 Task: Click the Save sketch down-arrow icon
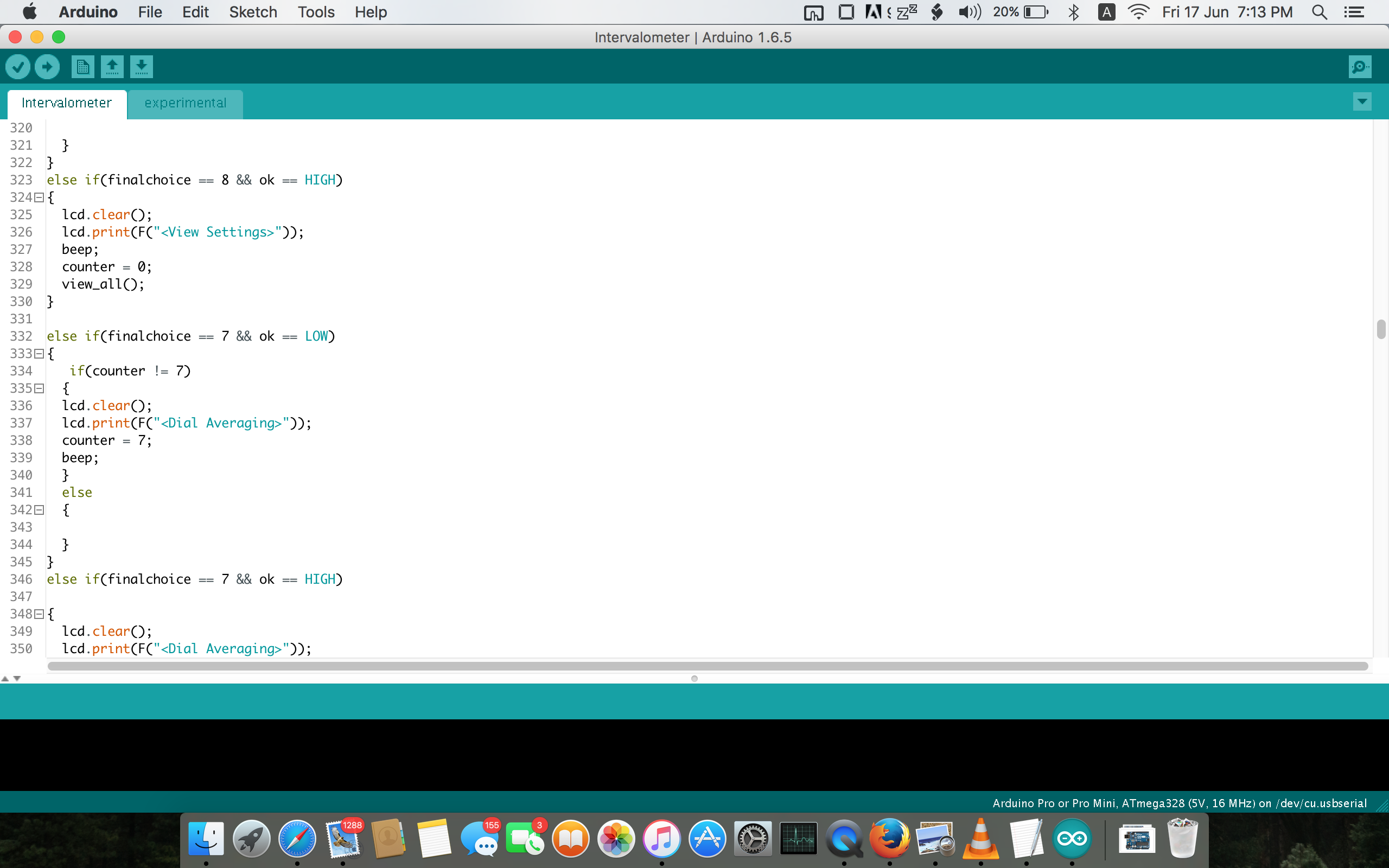141,67
